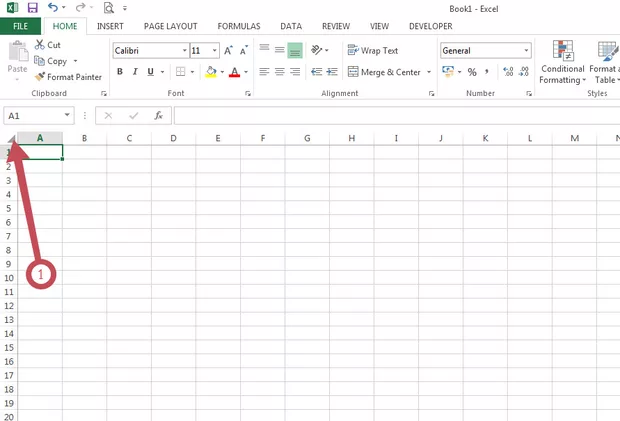Viewport: 620px width, 421px height.
Task: Apply the Borders button
Action: pos(180,72)
